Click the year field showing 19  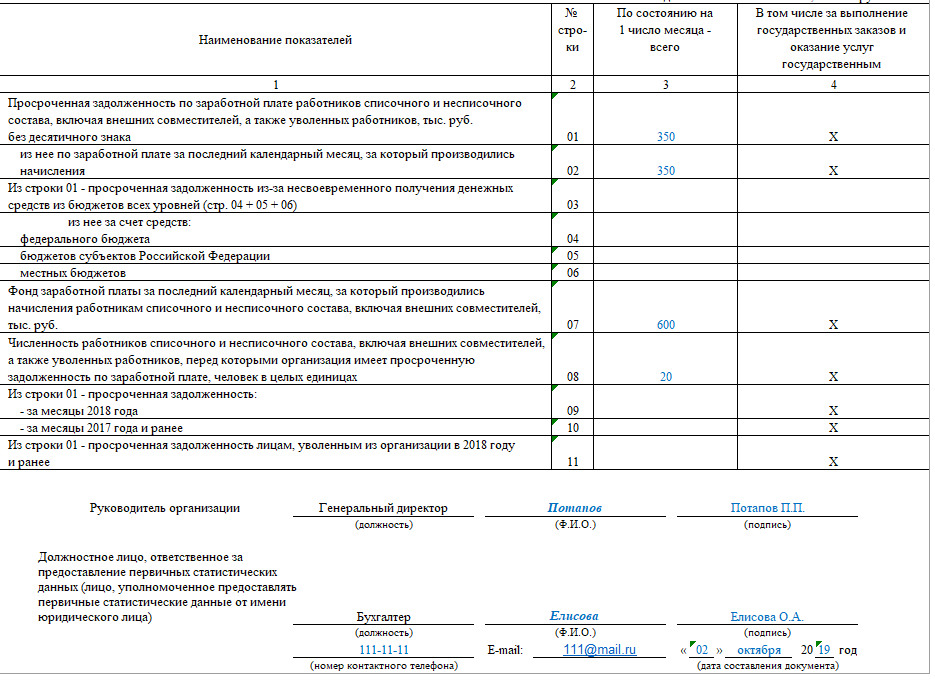823,650
